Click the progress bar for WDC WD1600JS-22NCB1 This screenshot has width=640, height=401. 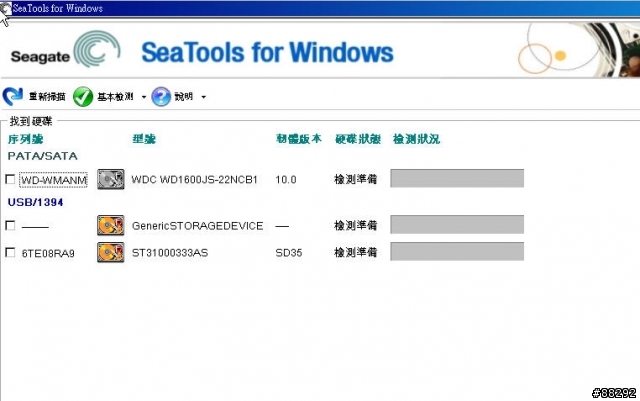[x=457, y=178]
